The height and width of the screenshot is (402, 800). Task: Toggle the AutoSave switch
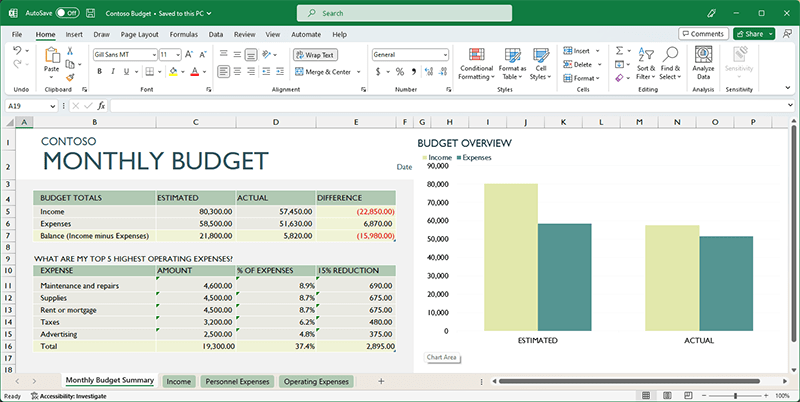pyautogui.click(x=67, y=13)
